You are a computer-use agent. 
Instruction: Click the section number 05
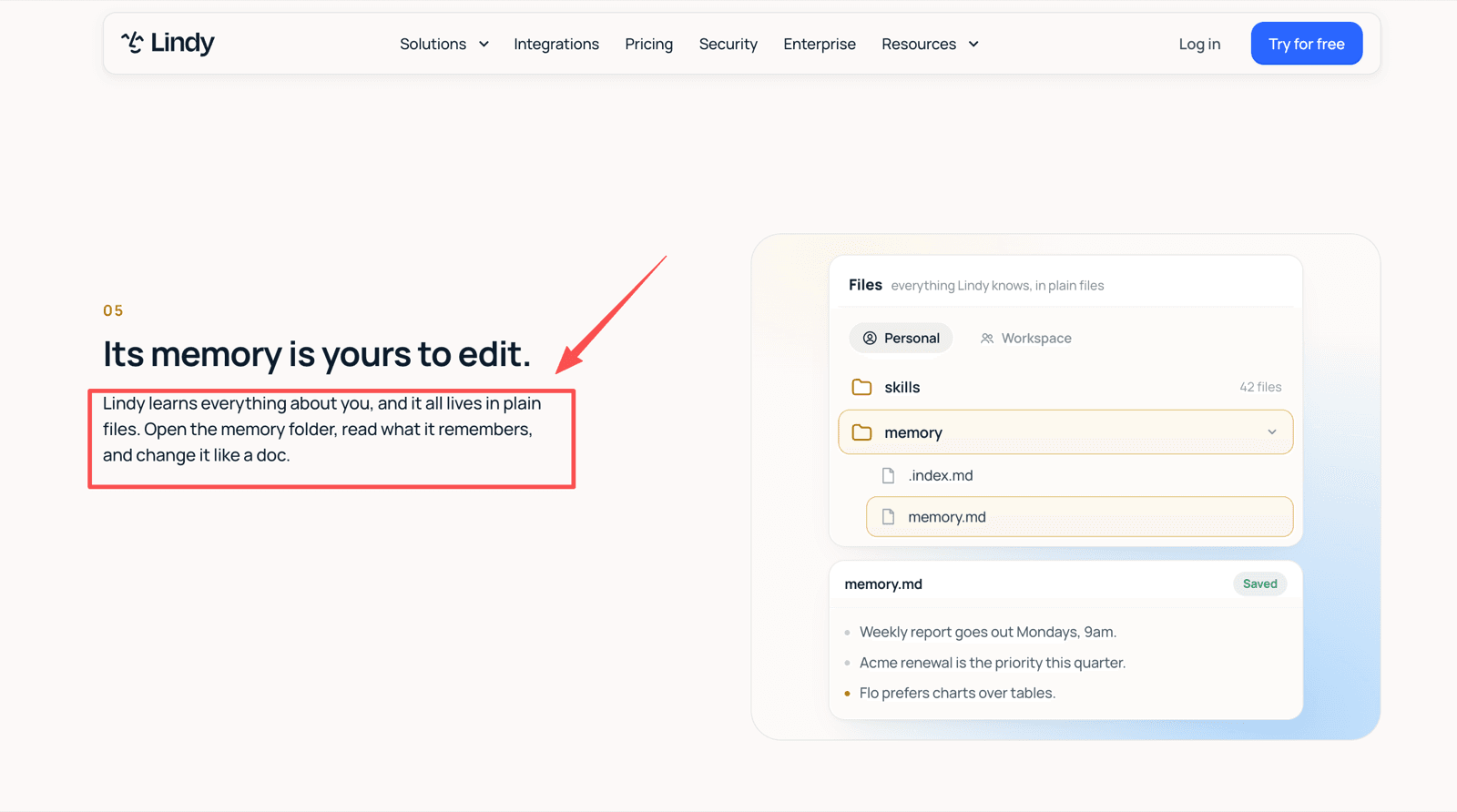click(x=113, y=310)
